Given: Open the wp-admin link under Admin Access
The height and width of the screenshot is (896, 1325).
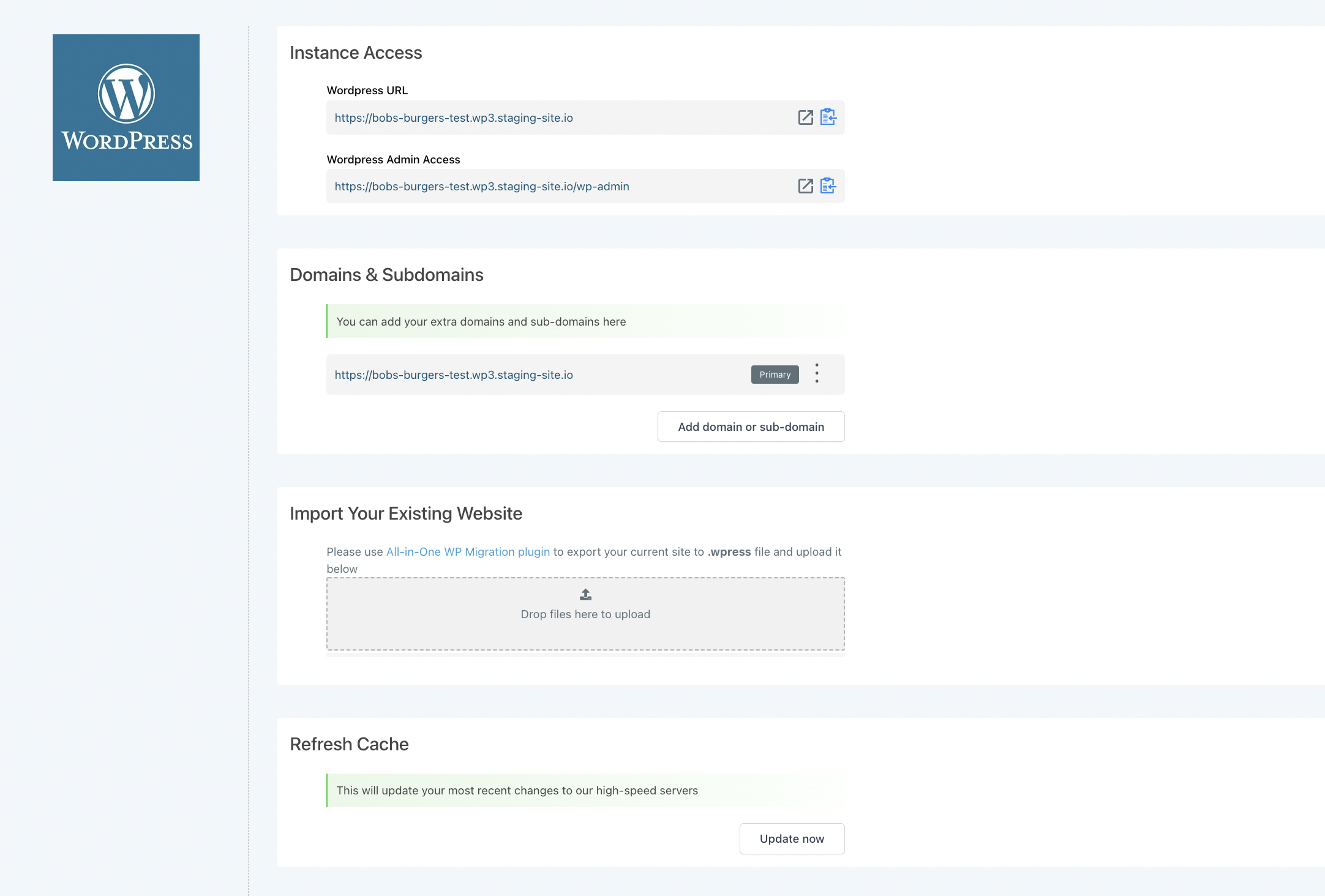Looking at the screenshot, I should (482, 187).
